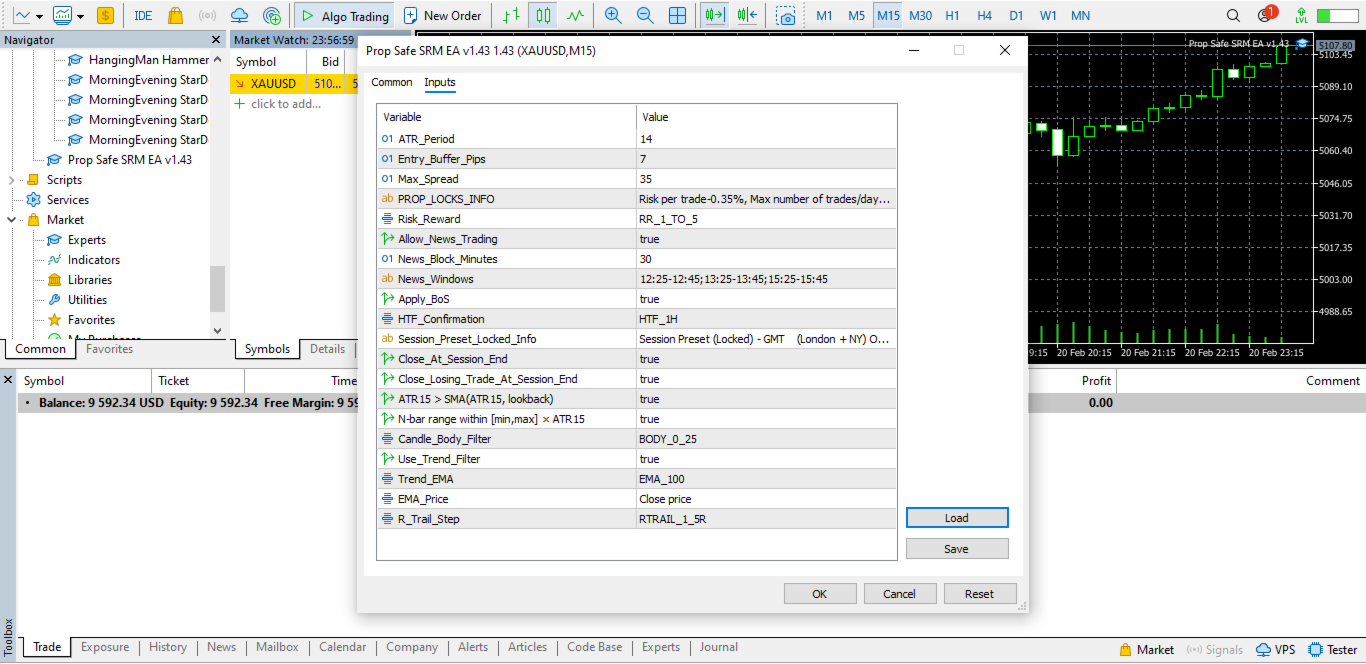Open the Market shopping bag toolbar icon
This screenshot has width=1366, height=664.
coord(176,16)
